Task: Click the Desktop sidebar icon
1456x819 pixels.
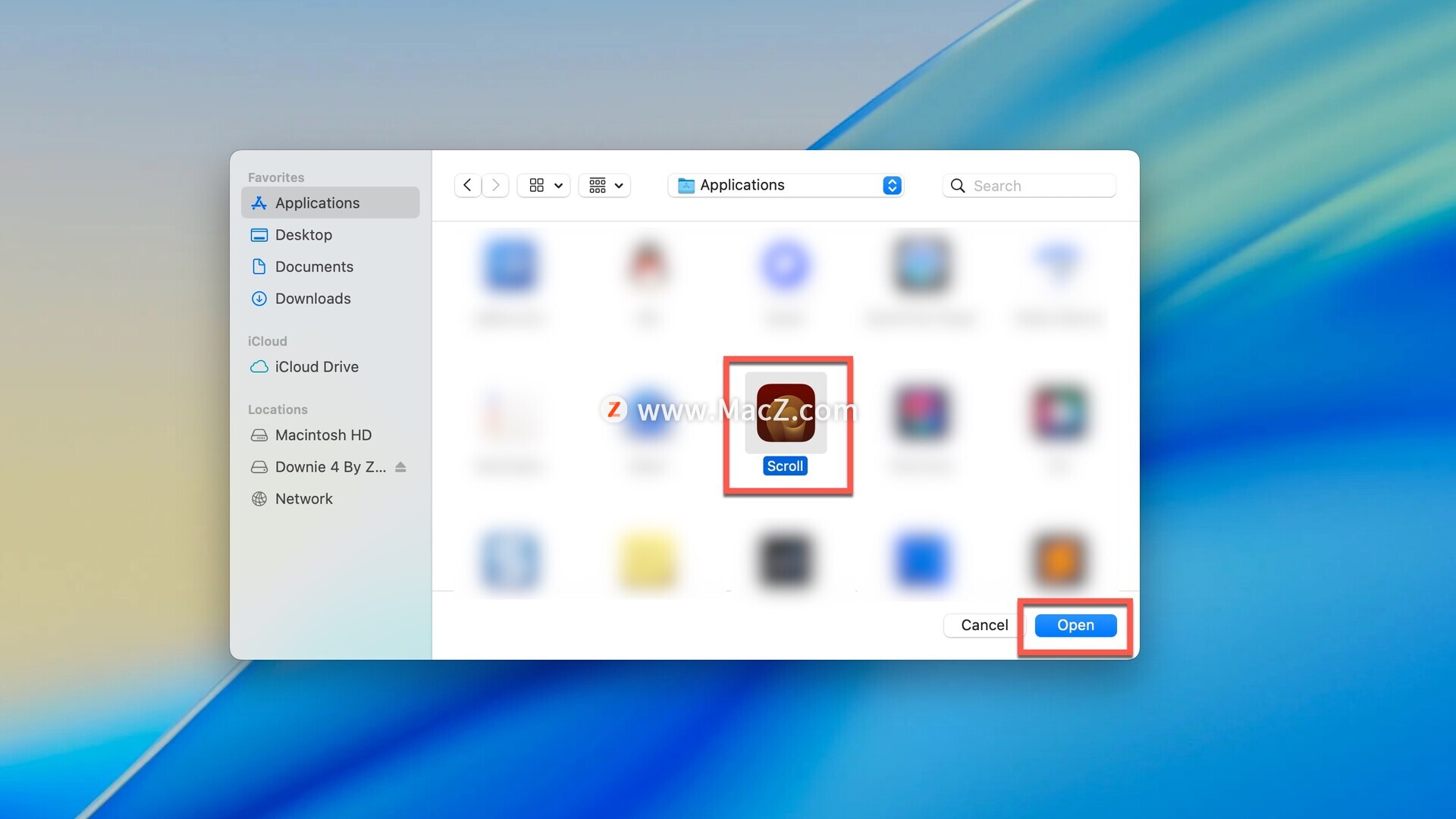Action: (x=259, y=234)
